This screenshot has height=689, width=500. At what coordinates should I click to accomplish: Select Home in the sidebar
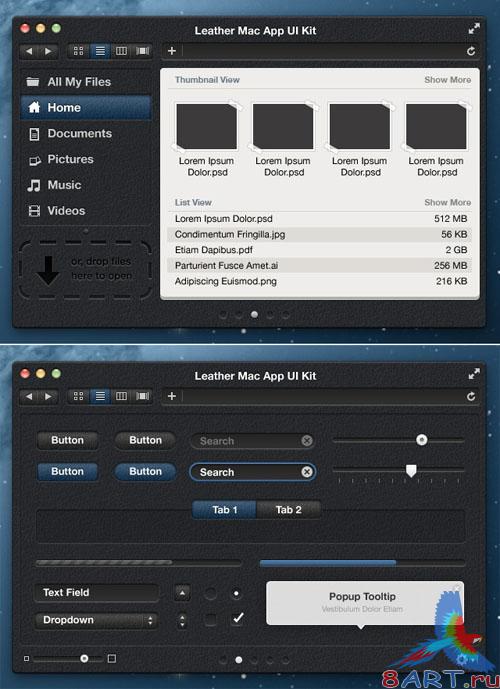click(86, 108)
